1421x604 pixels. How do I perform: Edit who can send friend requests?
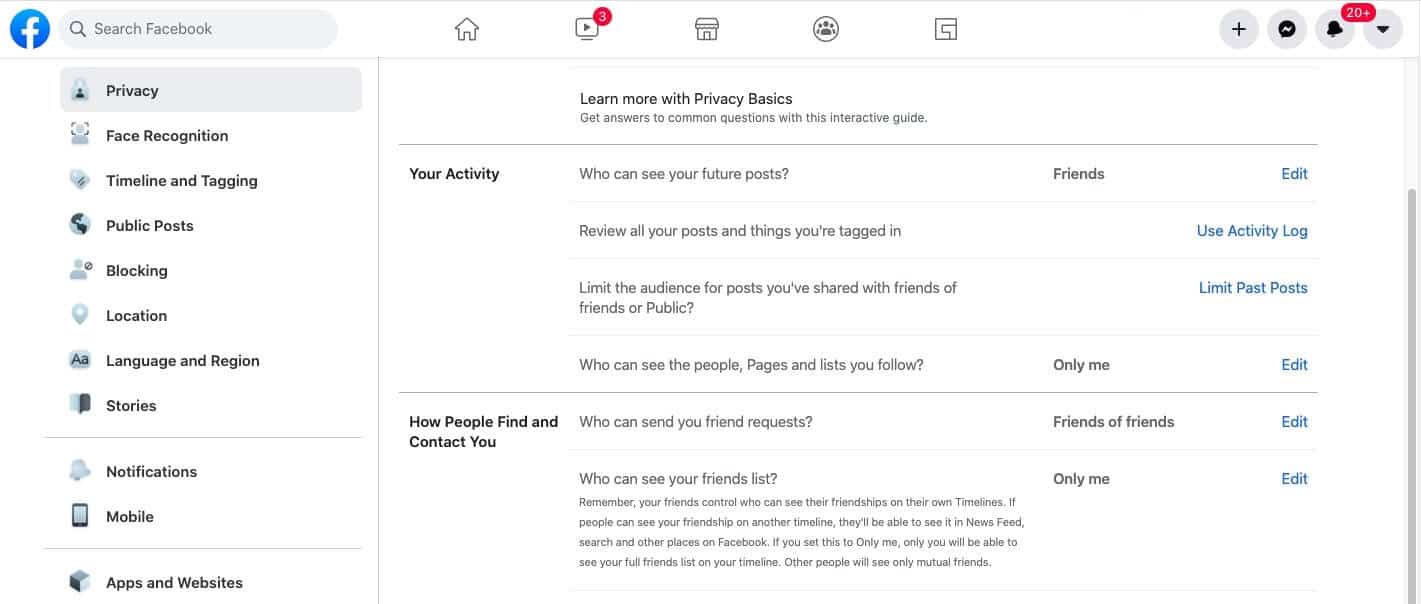(x=1294, y=421)
